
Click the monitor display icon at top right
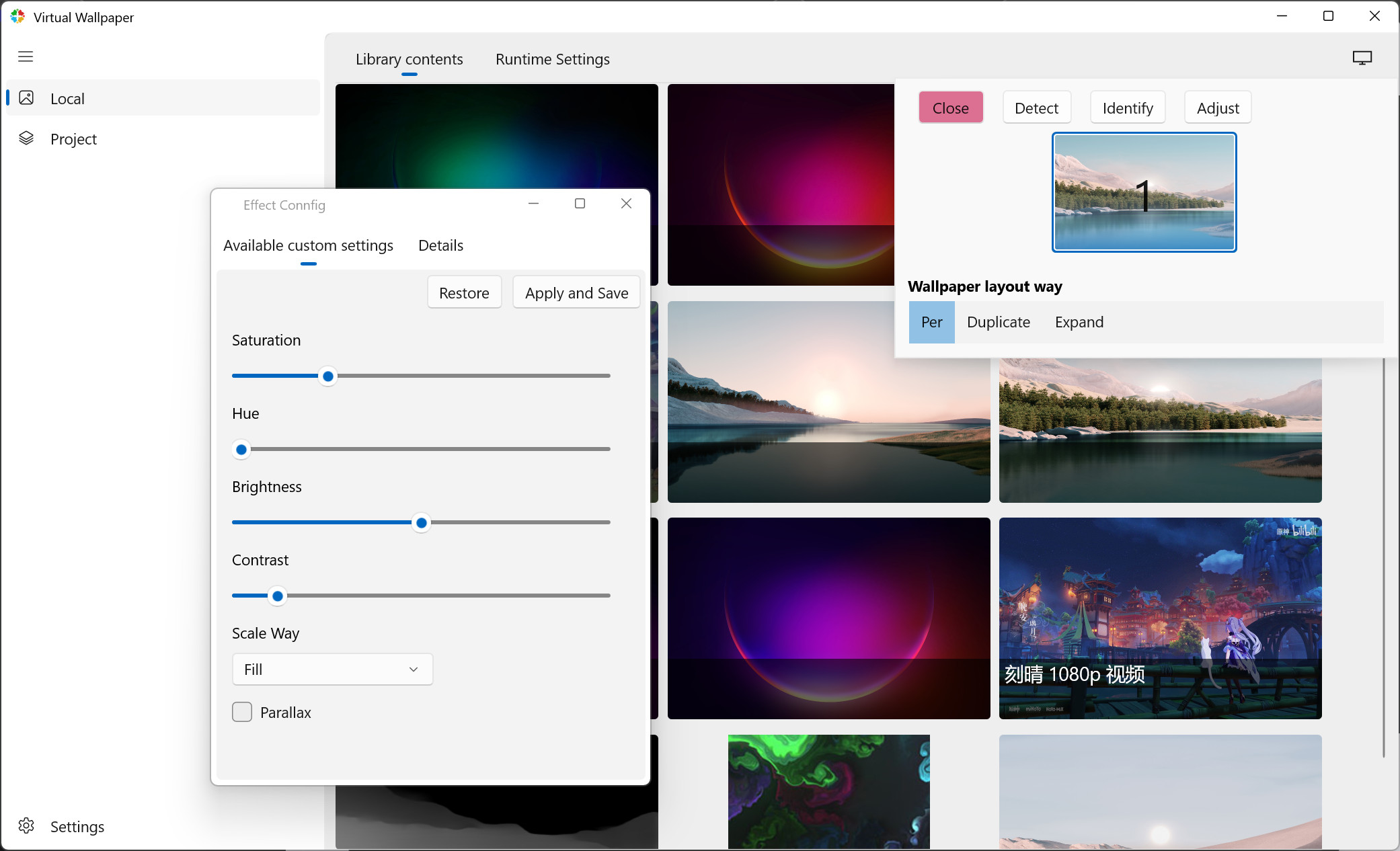click(1362, 58)
